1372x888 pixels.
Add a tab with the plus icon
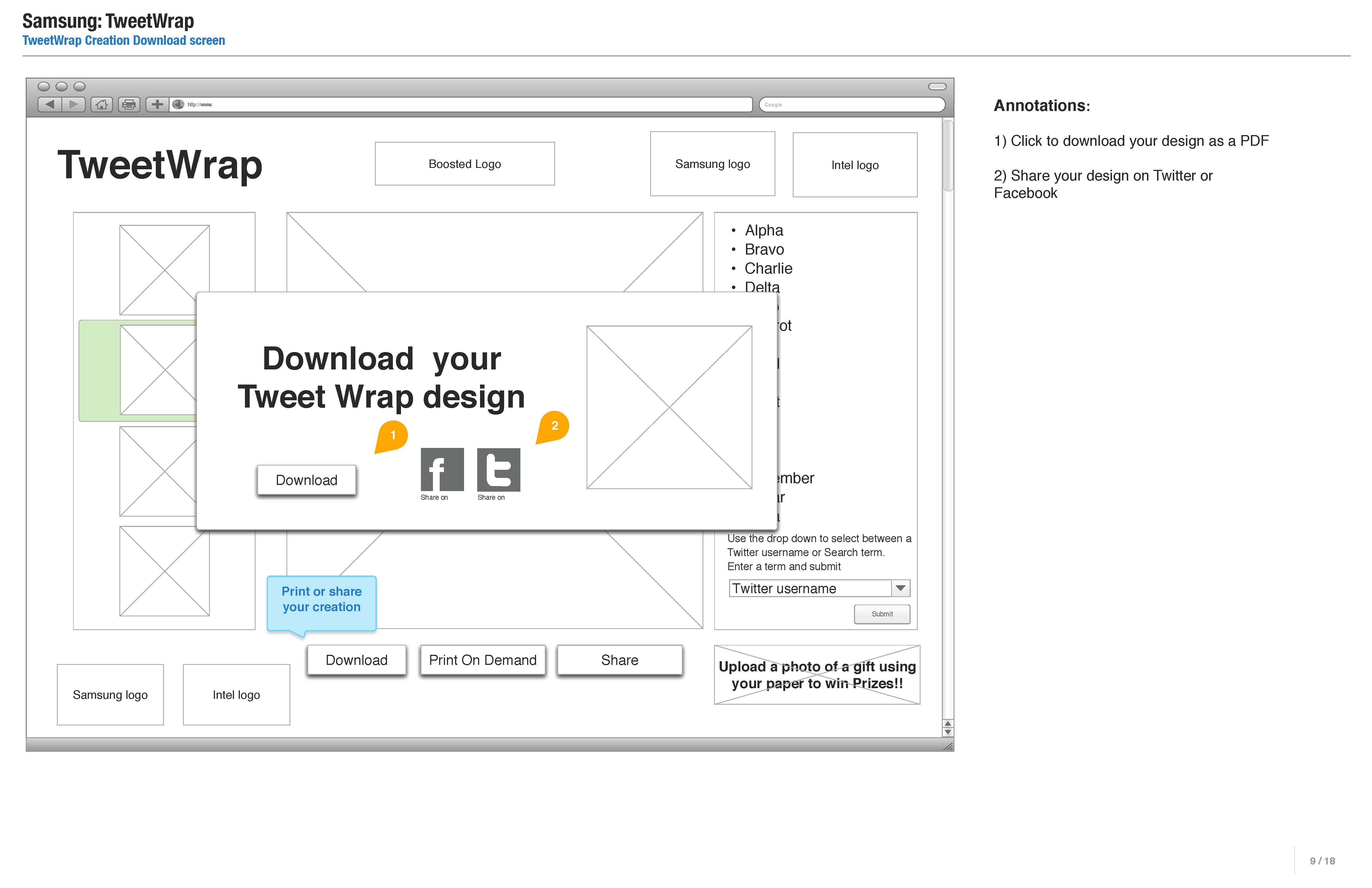click(x=157, y=104)
